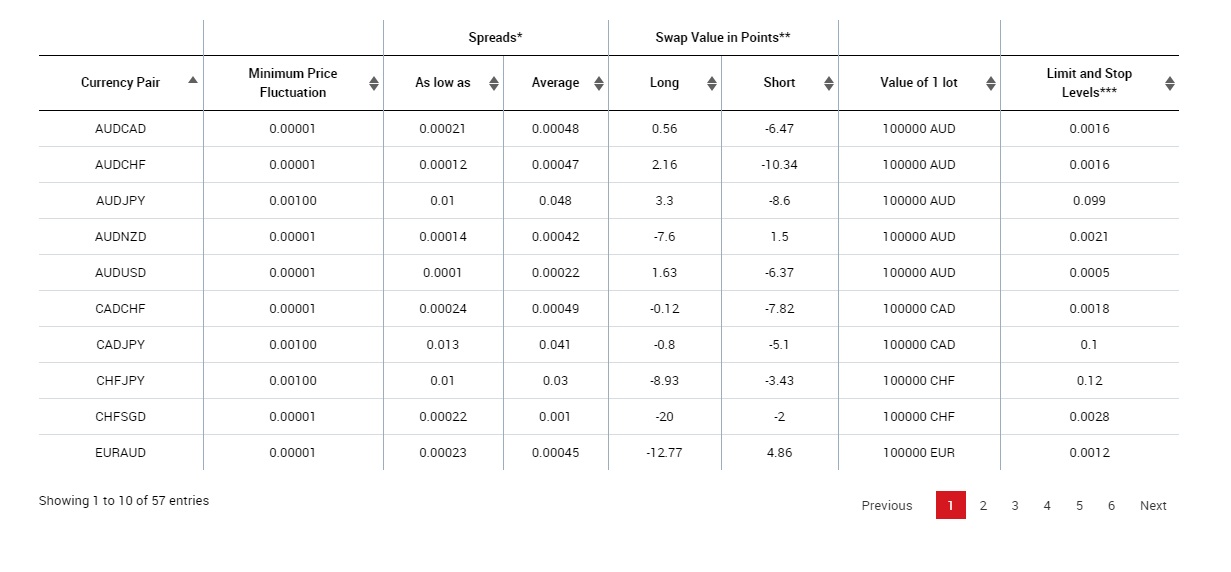This screenshot has height=572, width=1231.
Task: Navigate to page 5
Action: (1079, 506)
